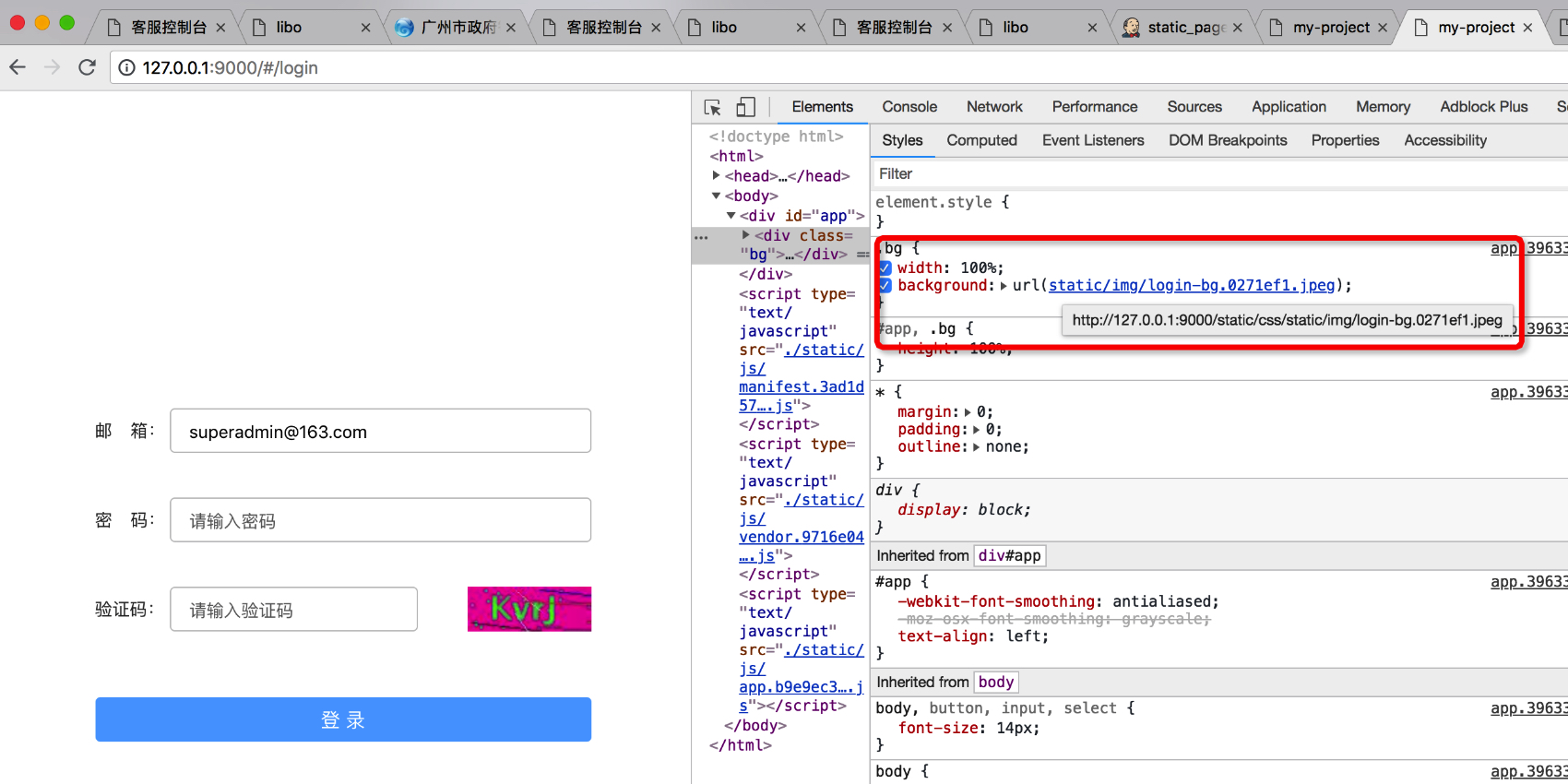Click the 请输入密码 password field
The width and height of the screenshot is (1568, 784).
click(x=380, y=521)
